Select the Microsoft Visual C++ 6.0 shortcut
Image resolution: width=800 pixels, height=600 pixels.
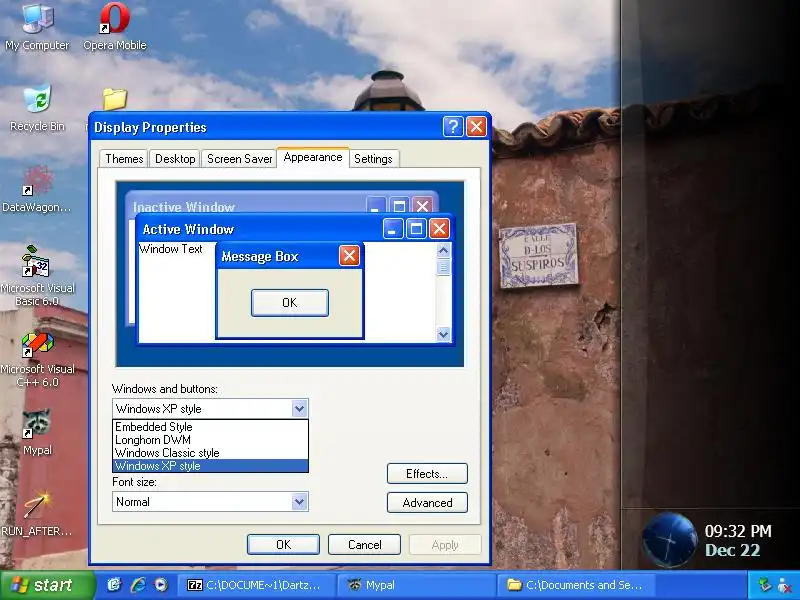pos(37,357)
